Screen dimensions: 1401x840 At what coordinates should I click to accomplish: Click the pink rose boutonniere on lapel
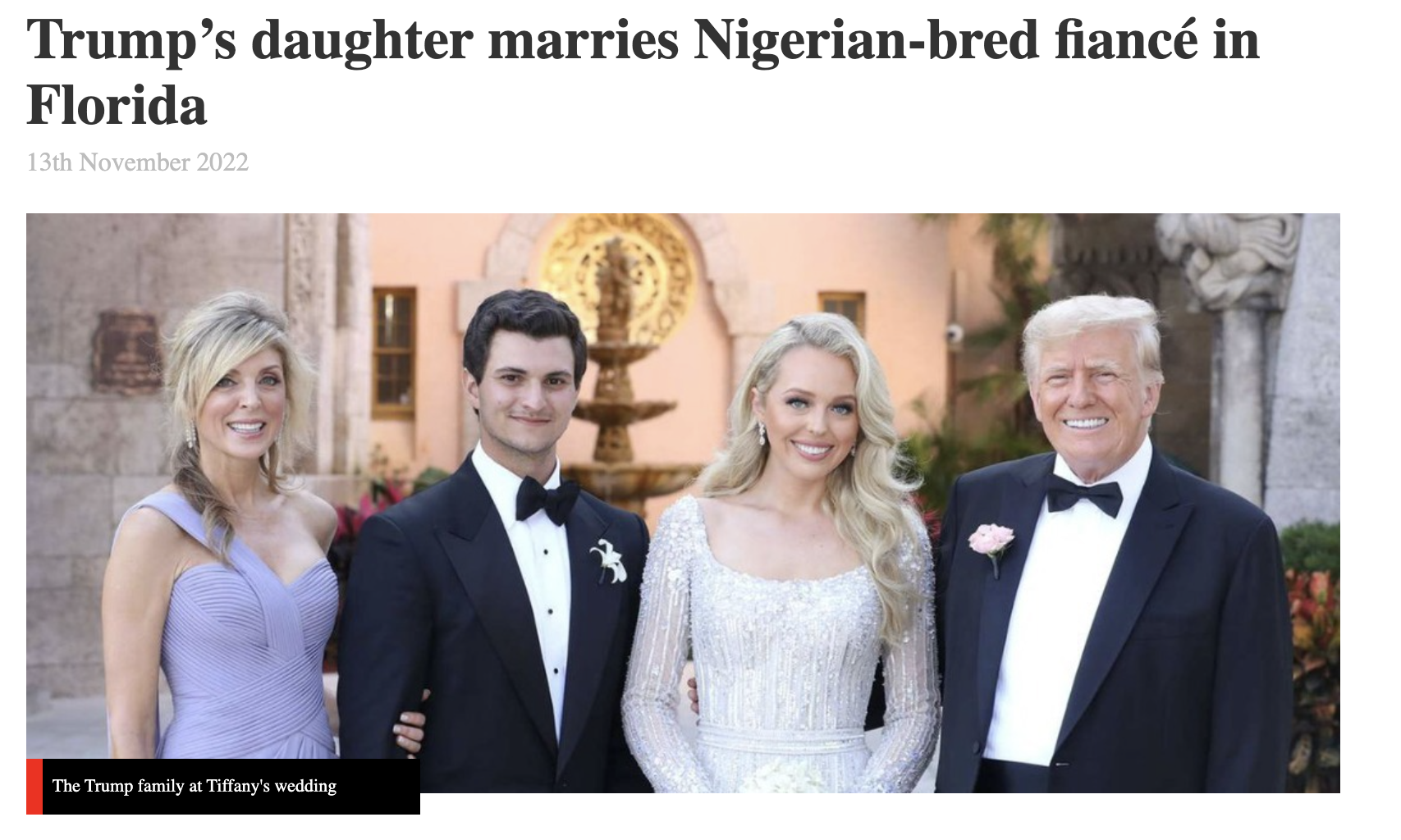[x=991, y=544]
